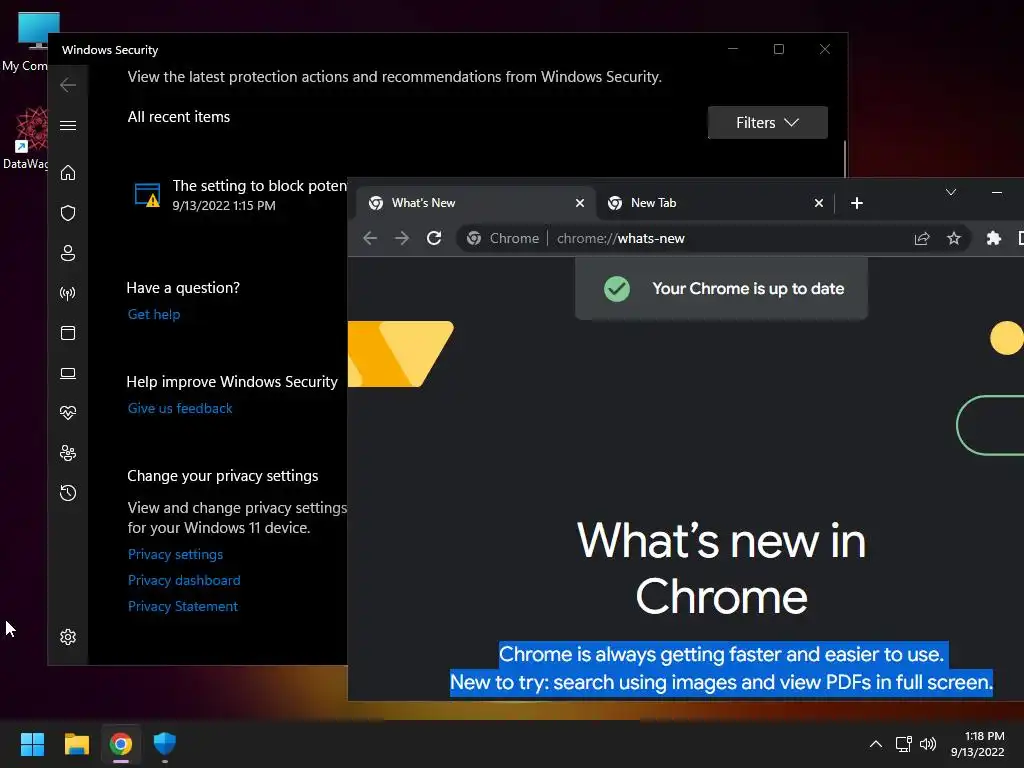Click 'What's new in Chrome' heading
The width and height of the screenshot is (1024, 768).
pyautogui.click(x=722, y=569)
